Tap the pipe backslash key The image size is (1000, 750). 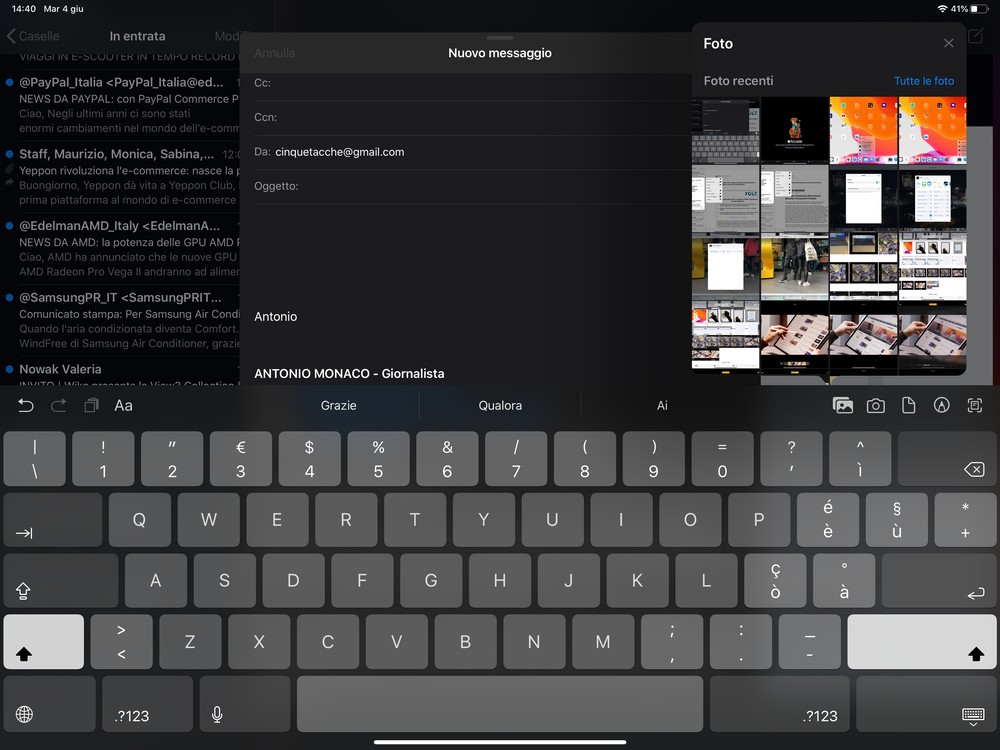(34, 459)
